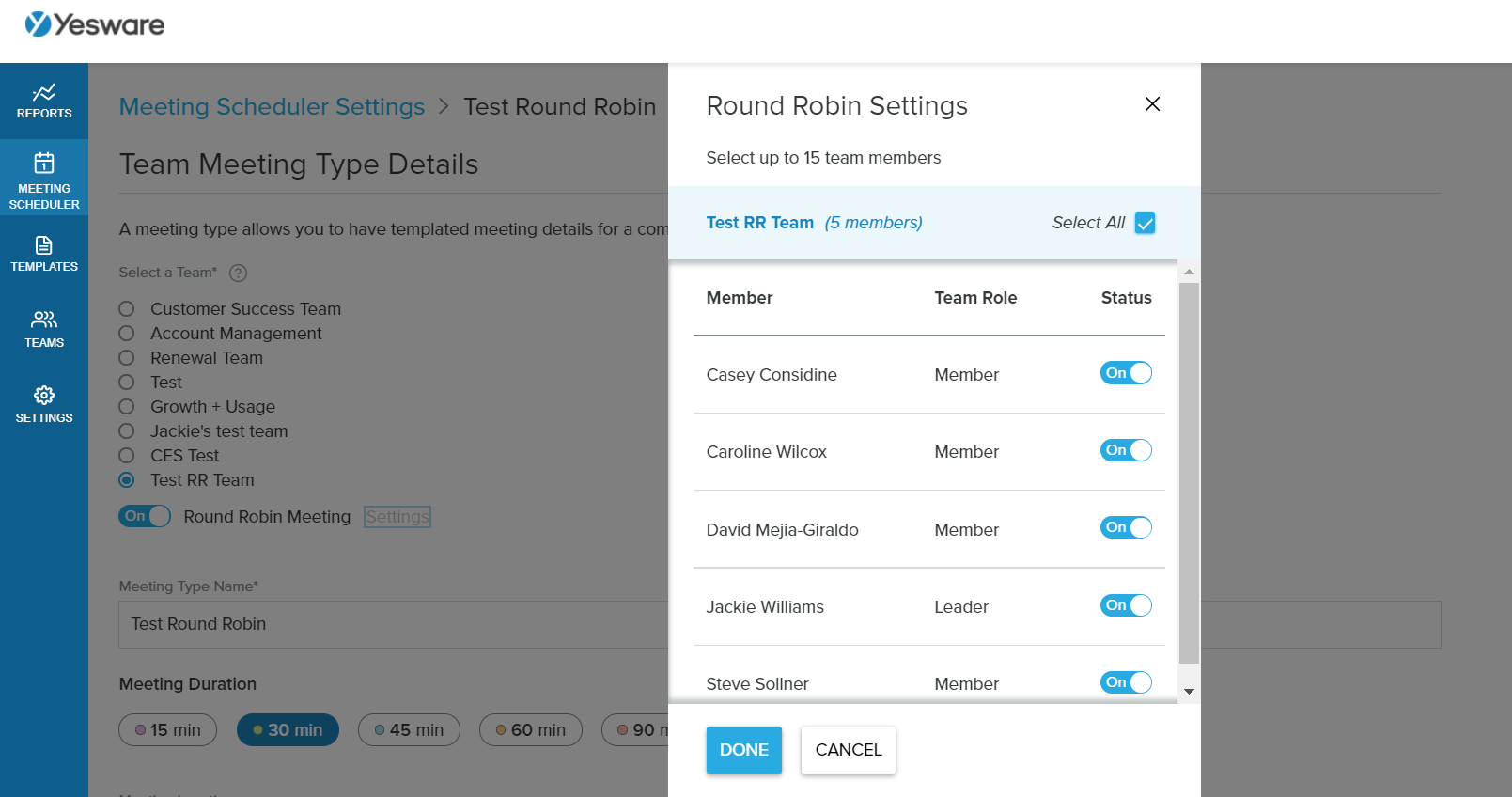The width and height of the screenshot is (1512, 797).
Task: Select the Customer Success Team radio button
Action: (x=127, y=309)
